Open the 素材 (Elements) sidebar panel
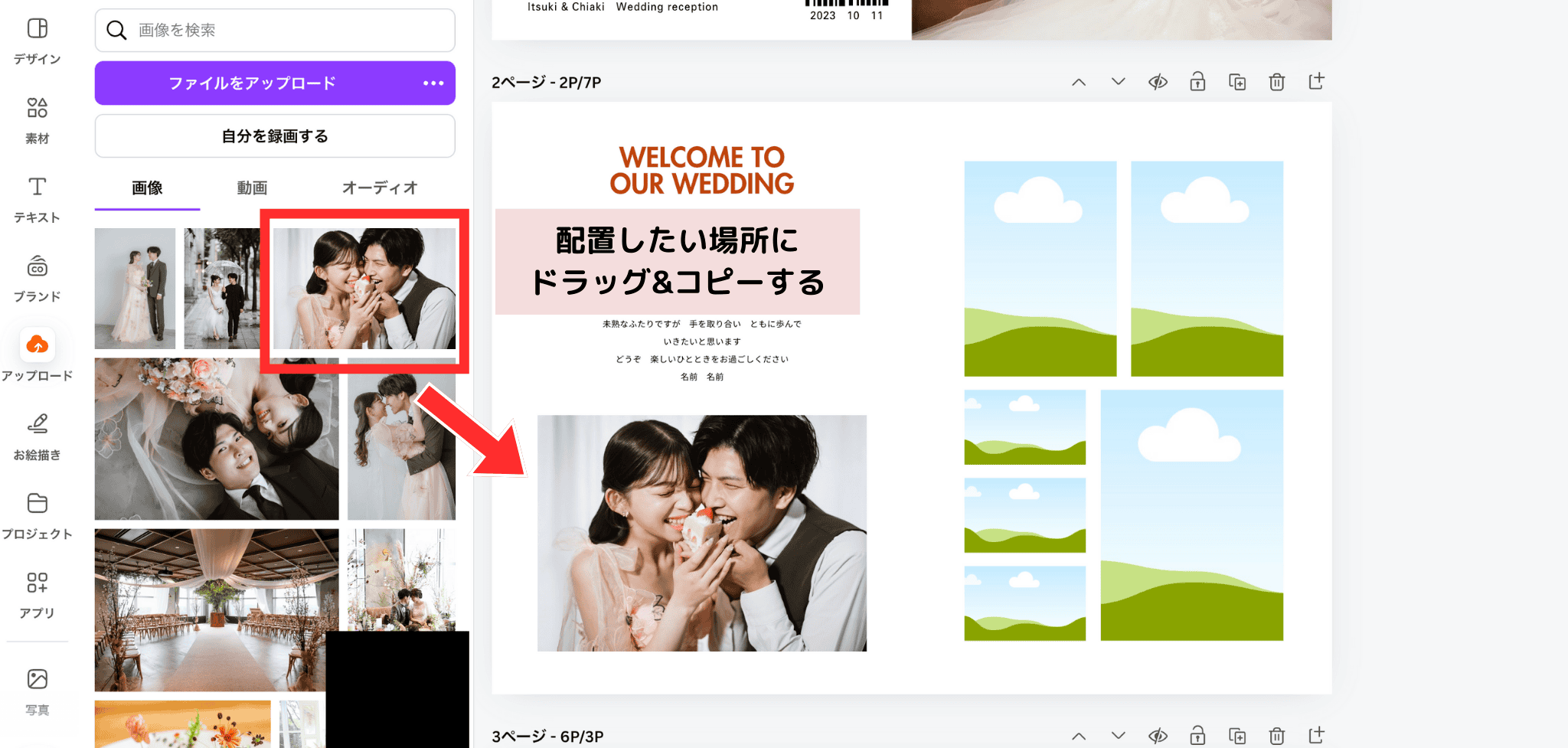The image size is (1568, 748). pyautogui.click(x=37, y=120)
